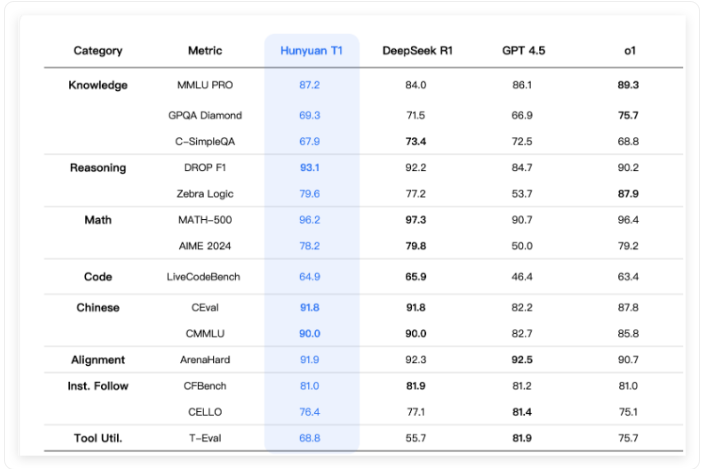Viewport: 702px width, 469px height.
Task: Select GPT 4.5 DROP F1 score 84.7
Action: click(522, 168)
